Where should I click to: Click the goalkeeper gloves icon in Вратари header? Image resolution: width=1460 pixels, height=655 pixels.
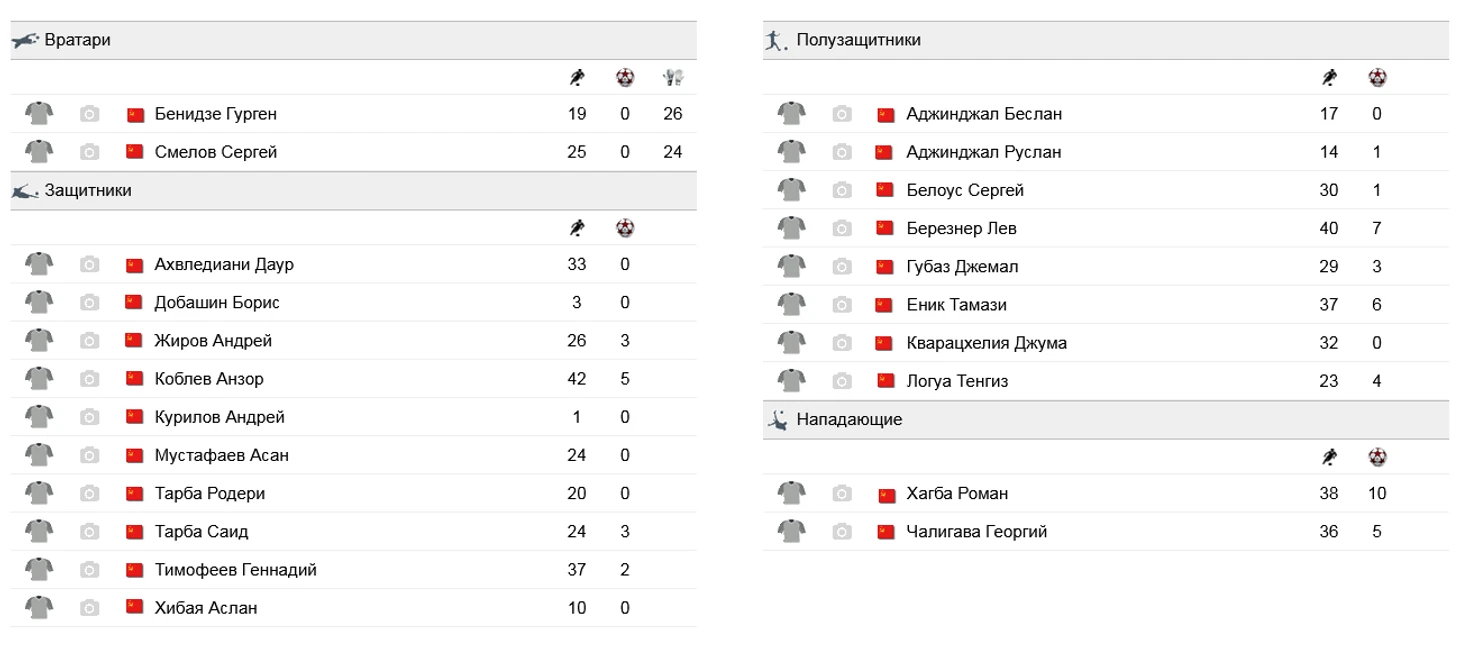pyautogui.click(x=673, y=78)
